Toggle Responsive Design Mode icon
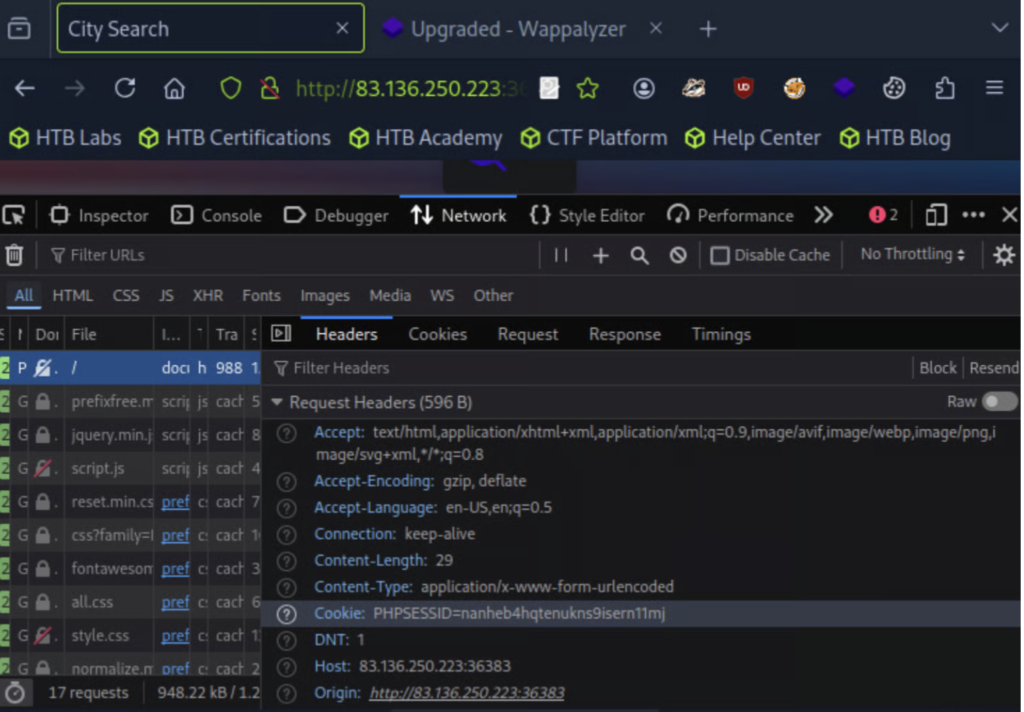The image size is (1024, 712). point(935,214)
